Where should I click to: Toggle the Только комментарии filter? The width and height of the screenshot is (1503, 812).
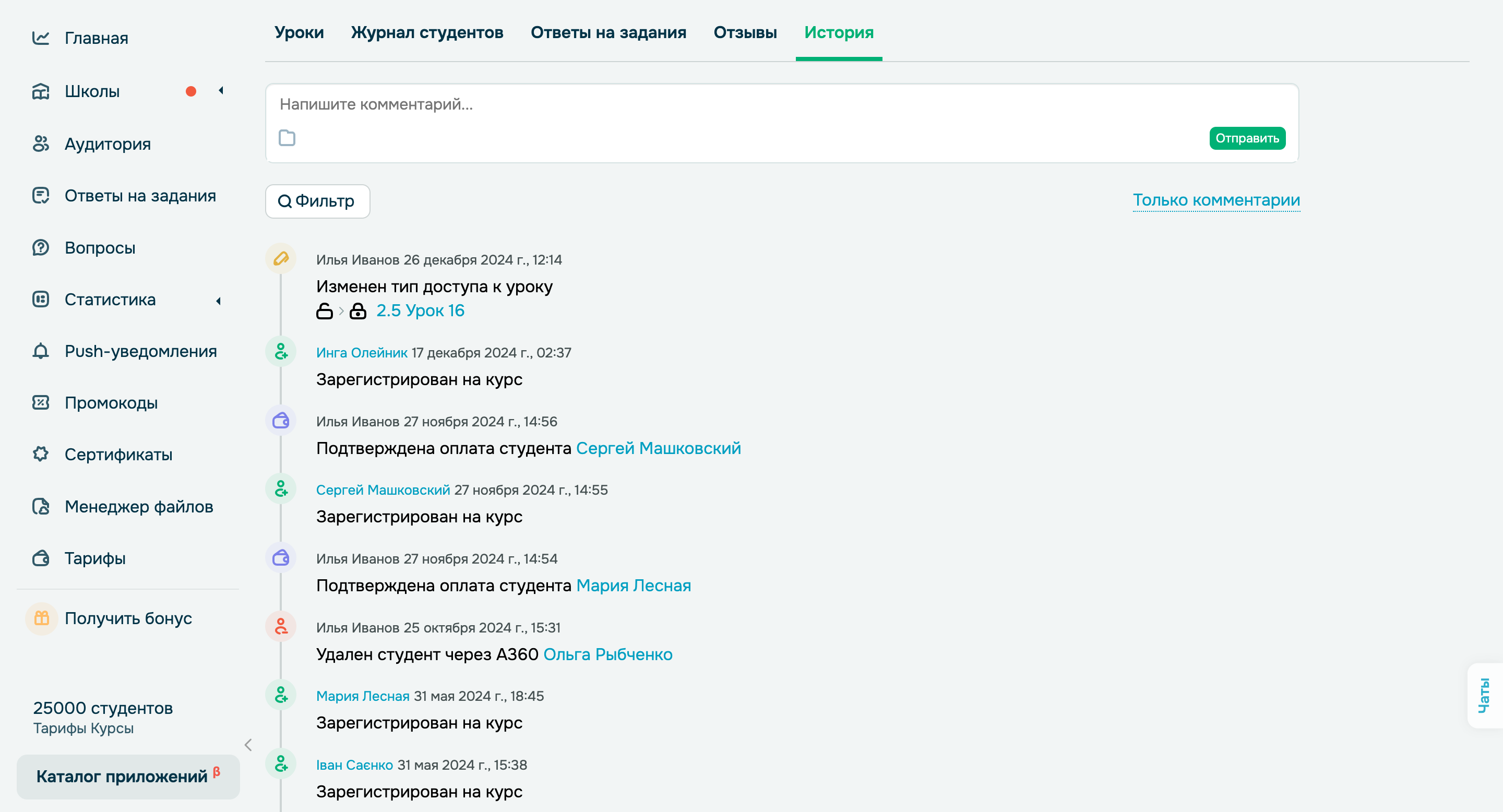1215,199
